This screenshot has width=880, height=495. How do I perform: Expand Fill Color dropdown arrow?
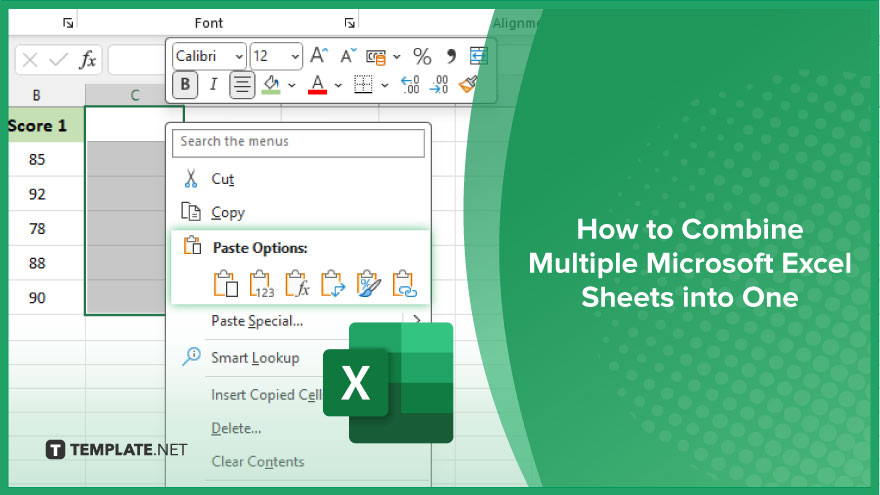292,85
